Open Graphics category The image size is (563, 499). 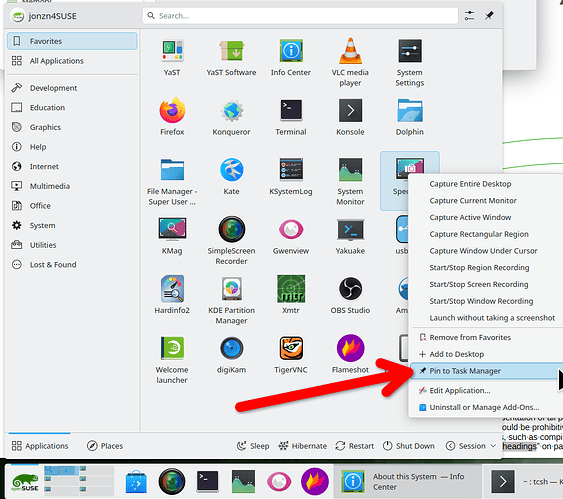point(72,127)
